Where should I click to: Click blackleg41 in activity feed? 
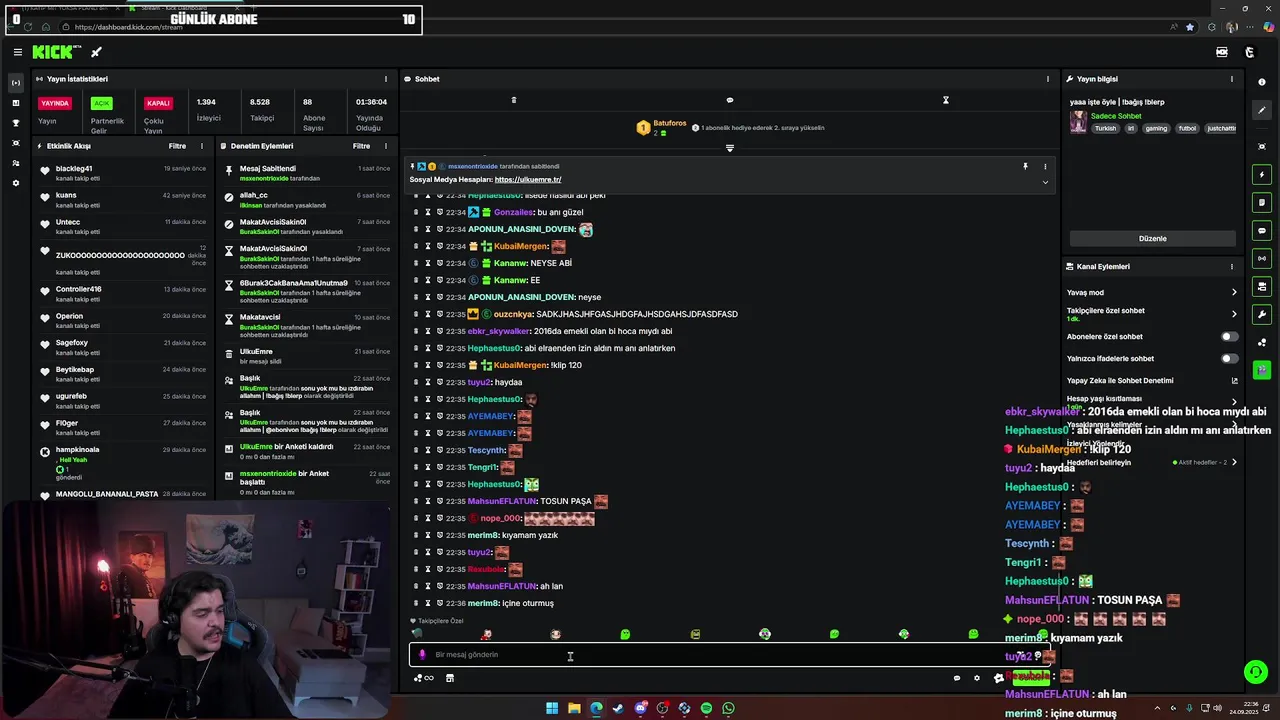tap(74, 169)
